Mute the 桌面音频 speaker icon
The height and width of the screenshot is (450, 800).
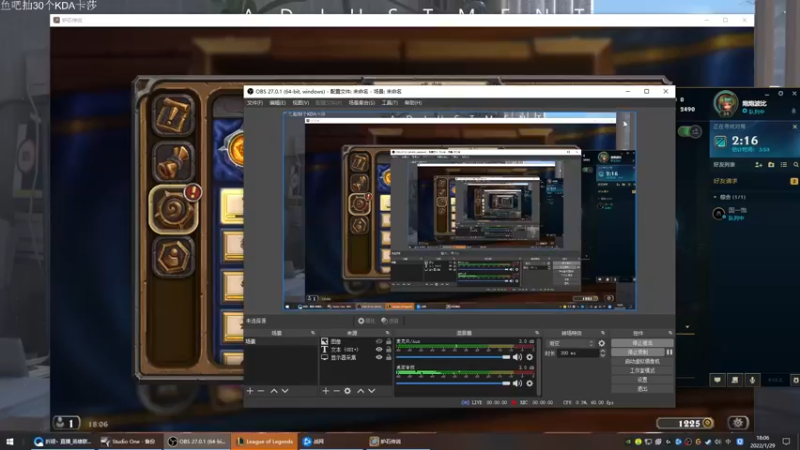(517, 383)
